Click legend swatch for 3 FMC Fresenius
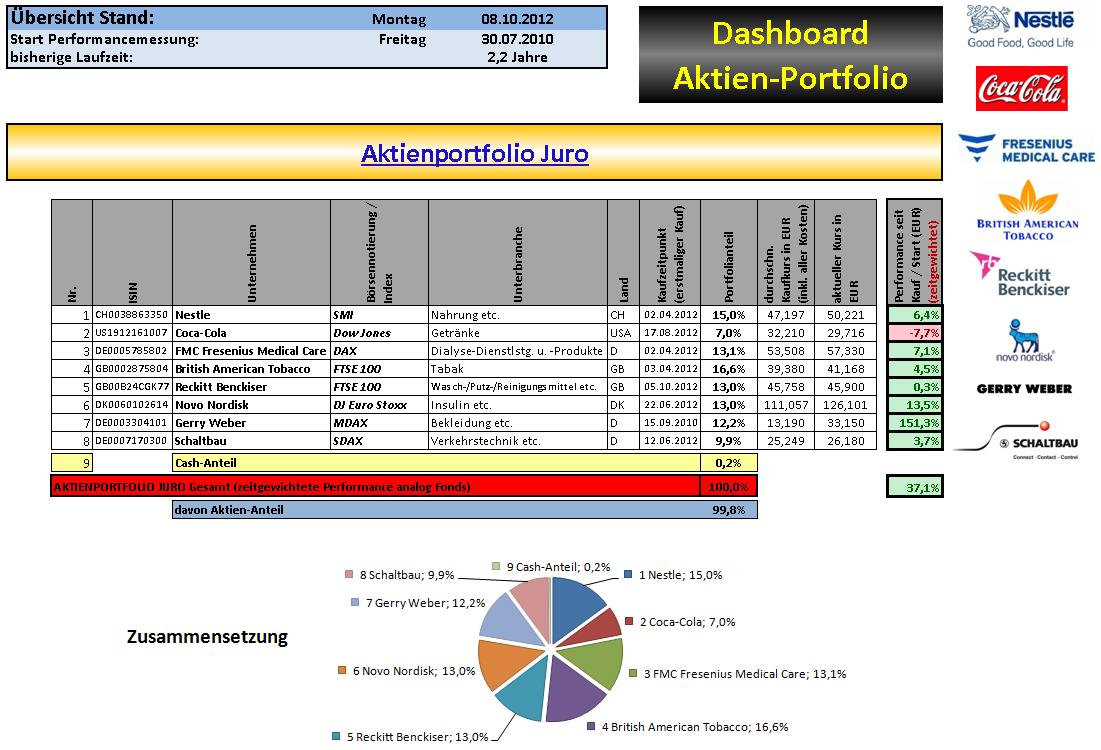Image resolution: width=1101 pixels, height=750 pixels. pyautogui.click(x=633, y=673)
